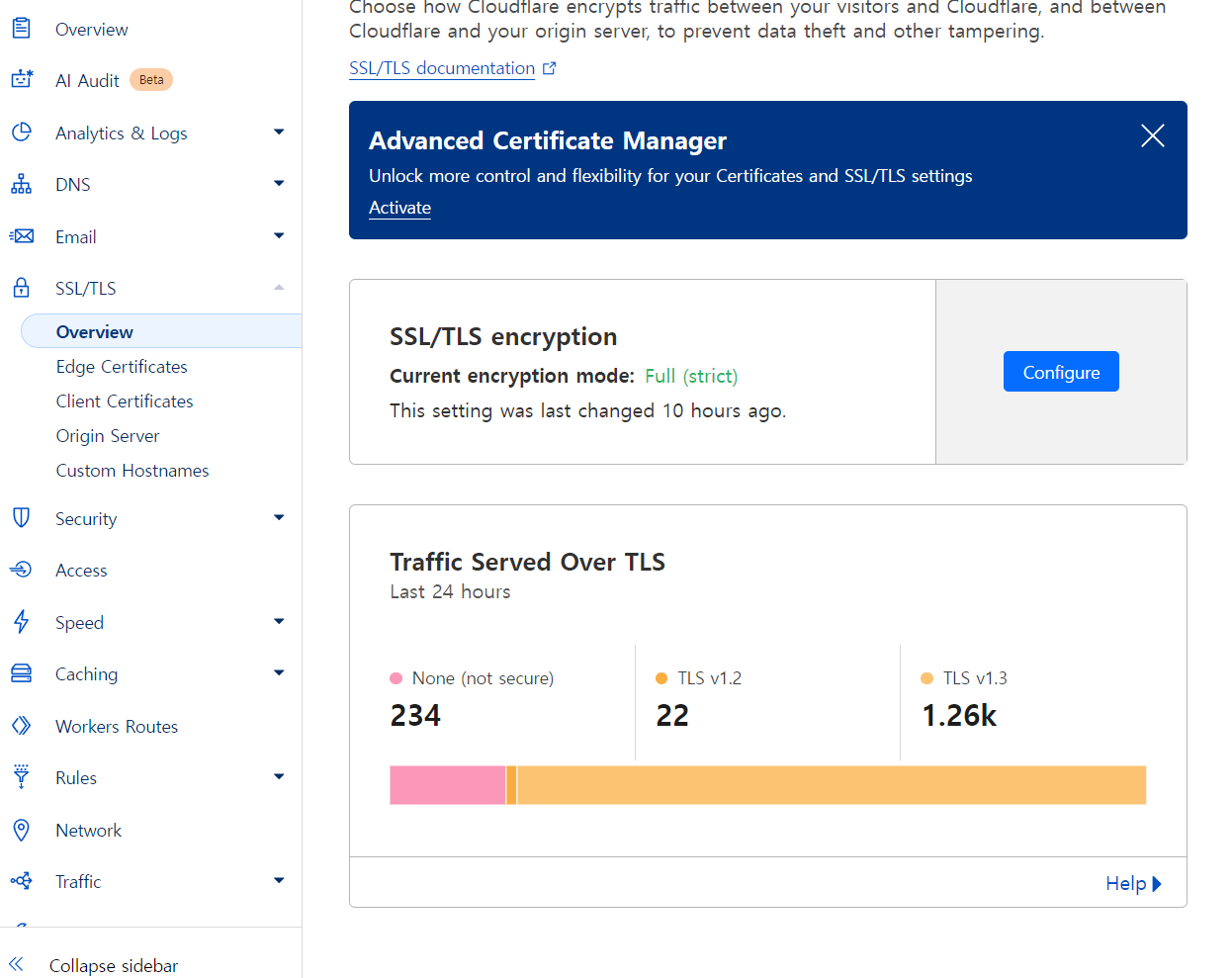
Task: Click the Access login arrow icon
Action: (21, 570)
